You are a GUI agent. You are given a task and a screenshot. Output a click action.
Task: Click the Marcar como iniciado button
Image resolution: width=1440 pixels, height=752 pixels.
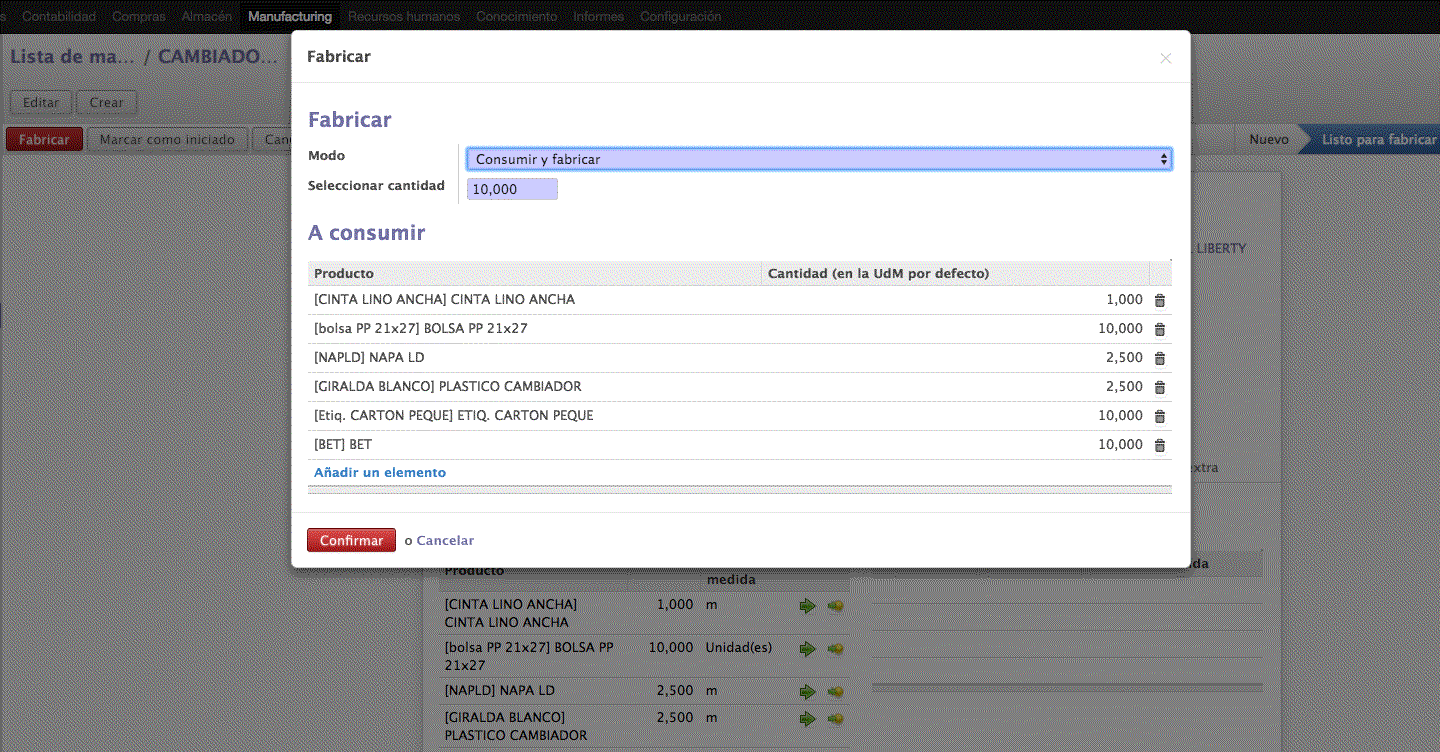click(x=167, y=139)
